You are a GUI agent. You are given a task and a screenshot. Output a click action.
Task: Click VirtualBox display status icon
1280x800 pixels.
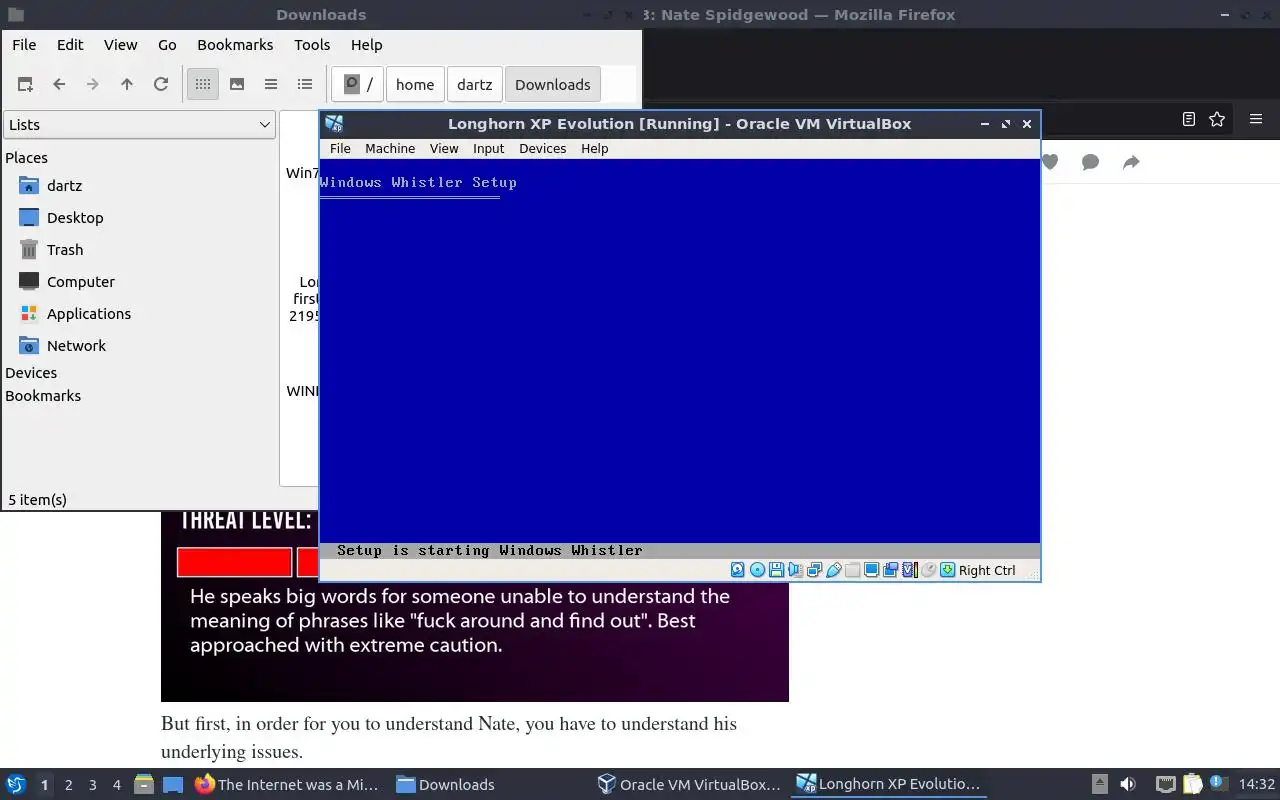[871, 570]
